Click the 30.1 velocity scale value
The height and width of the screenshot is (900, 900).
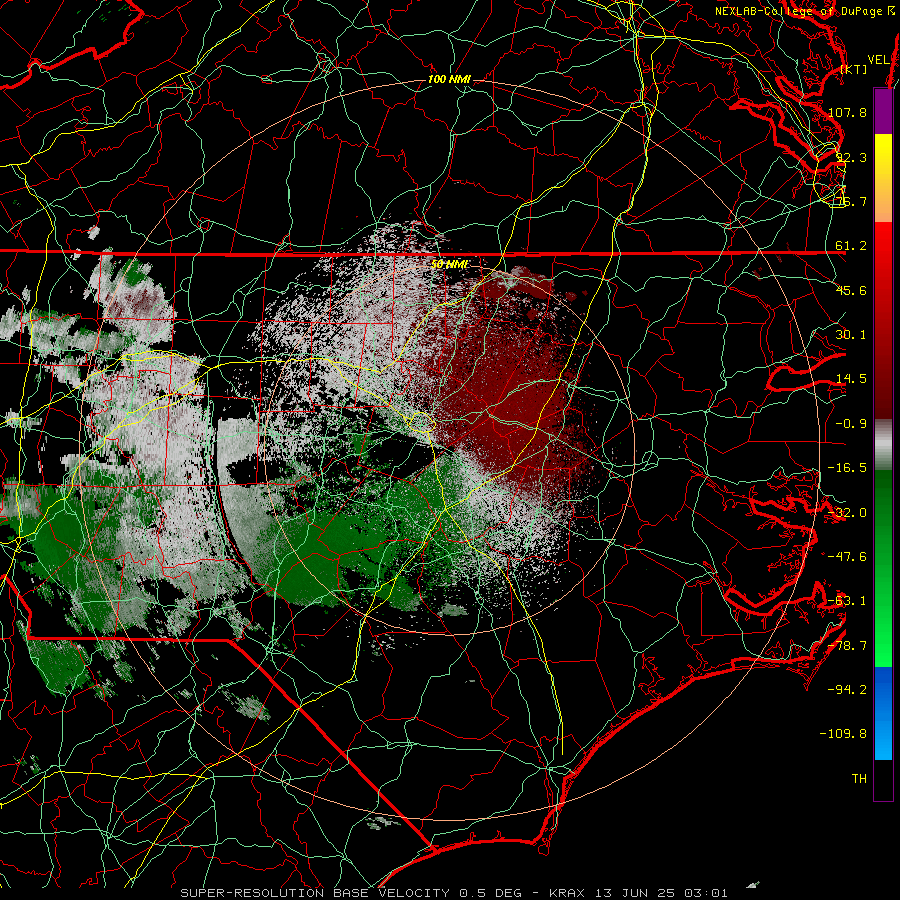851,335
